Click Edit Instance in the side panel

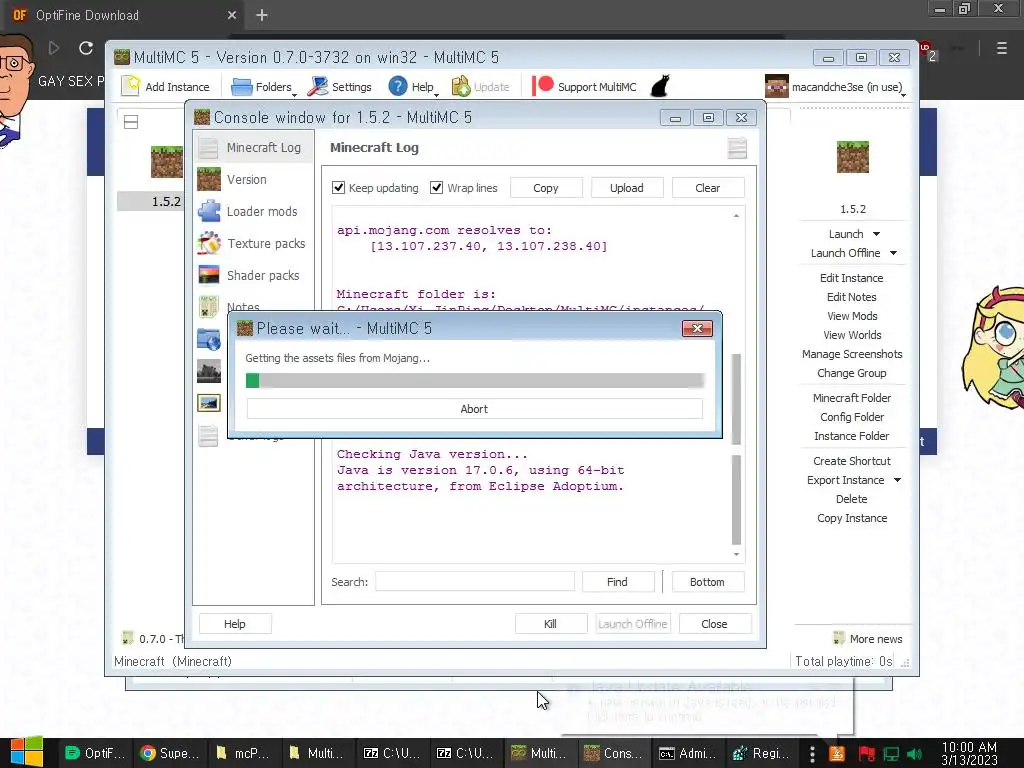[x=851, y=278]
